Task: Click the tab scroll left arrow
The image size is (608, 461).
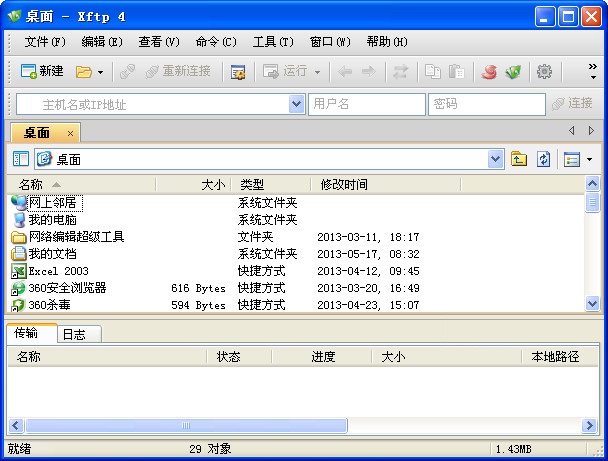Action: pyautogui.click(x=572, y=131)
